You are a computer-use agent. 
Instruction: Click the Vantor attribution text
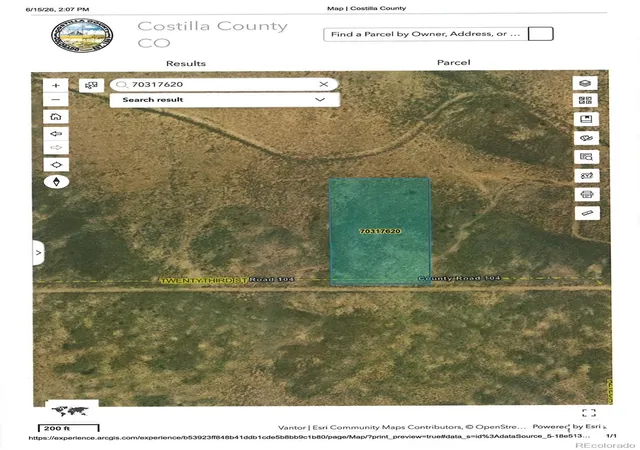pyautogui.click(x=291, y=428)
